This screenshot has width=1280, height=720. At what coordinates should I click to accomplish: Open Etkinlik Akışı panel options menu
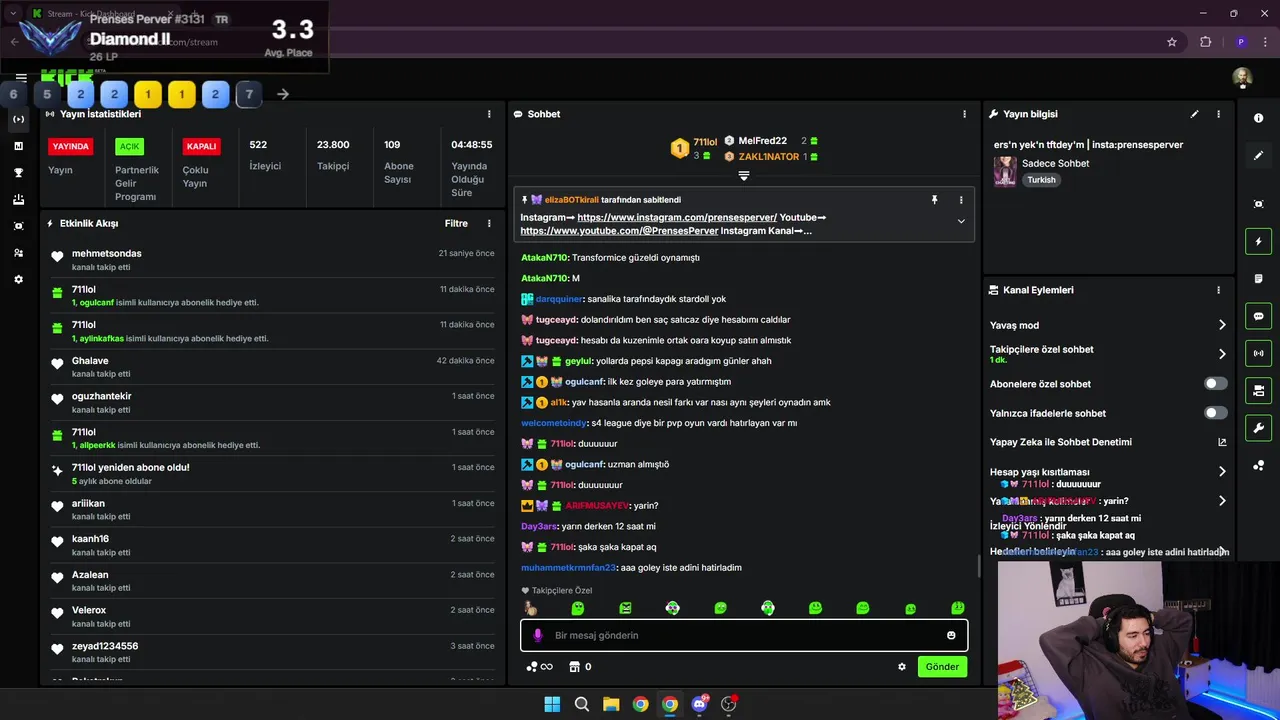pos(489,224)
